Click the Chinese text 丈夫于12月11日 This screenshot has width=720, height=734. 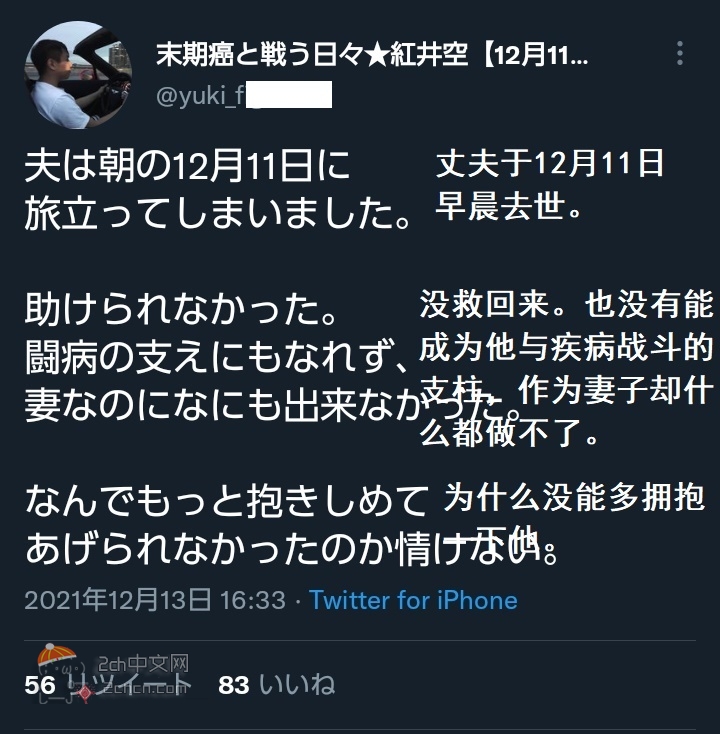(x=550, y=164)
